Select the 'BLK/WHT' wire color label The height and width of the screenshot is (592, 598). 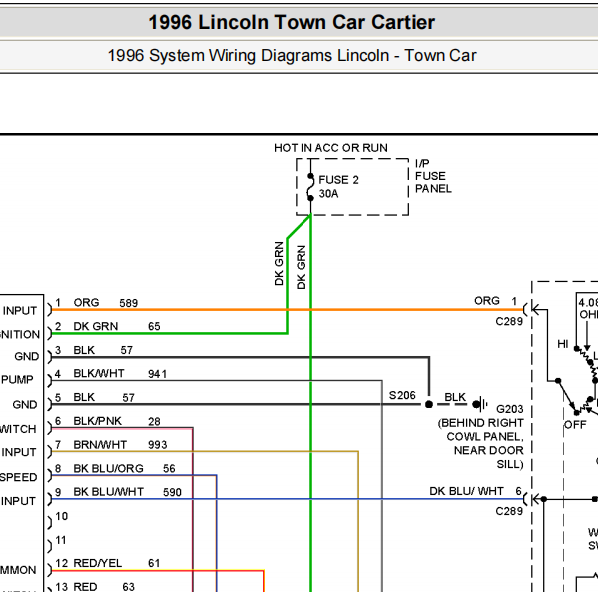pos(98,373)
